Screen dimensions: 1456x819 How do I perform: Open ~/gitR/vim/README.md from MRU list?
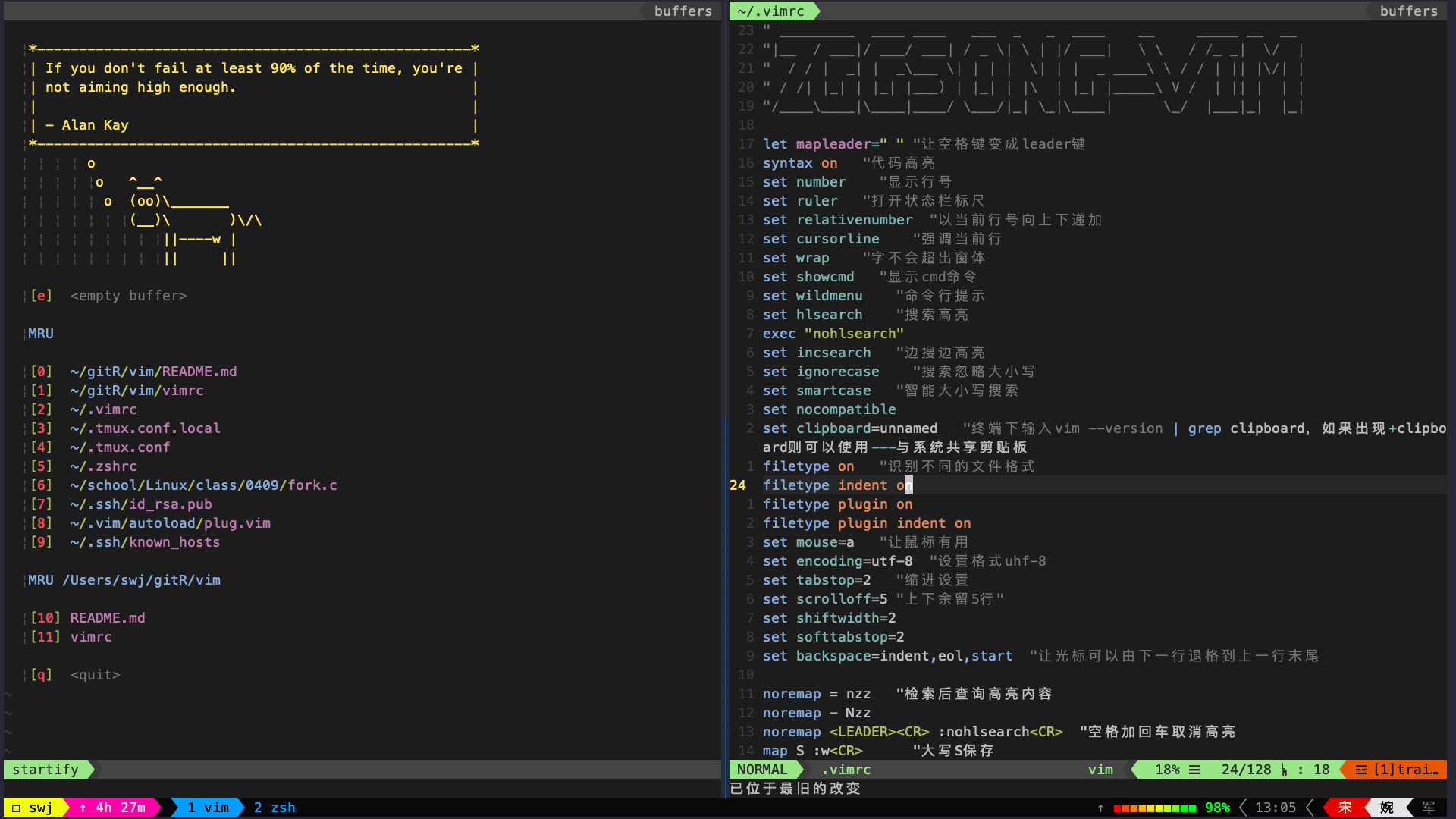coord(153,372)
